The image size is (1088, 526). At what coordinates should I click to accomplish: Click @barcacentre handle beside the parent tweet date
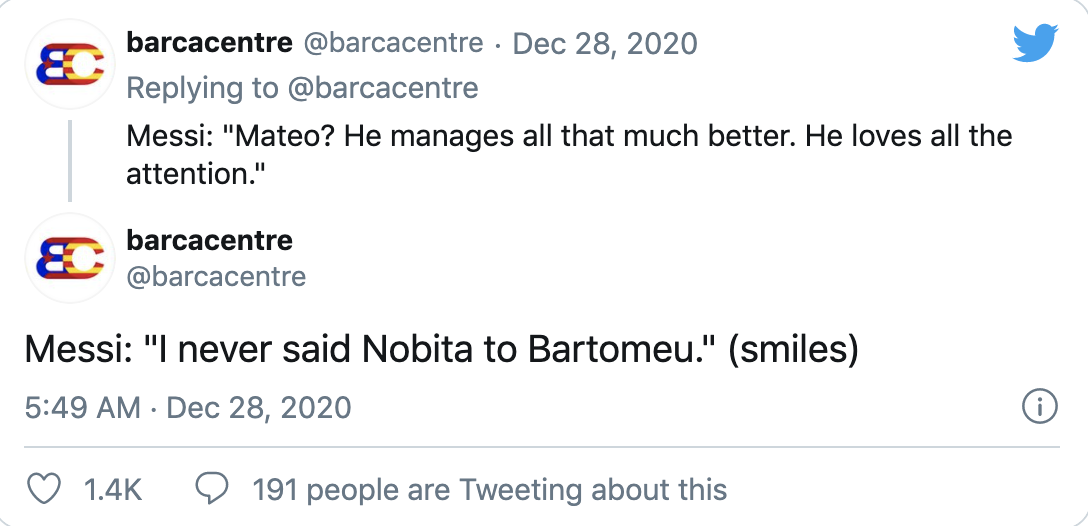(x=392, y=44)
